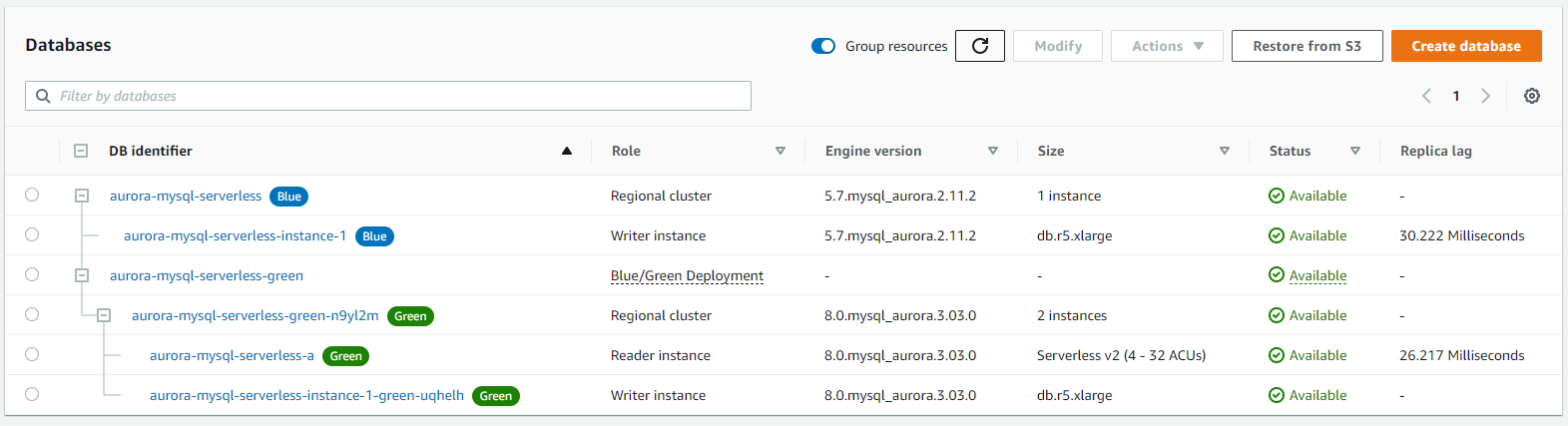The image size is (1568, 426).
Task: Collapse the aurora-mysql-serverless-green deployment tree
Action: [82, 275]
